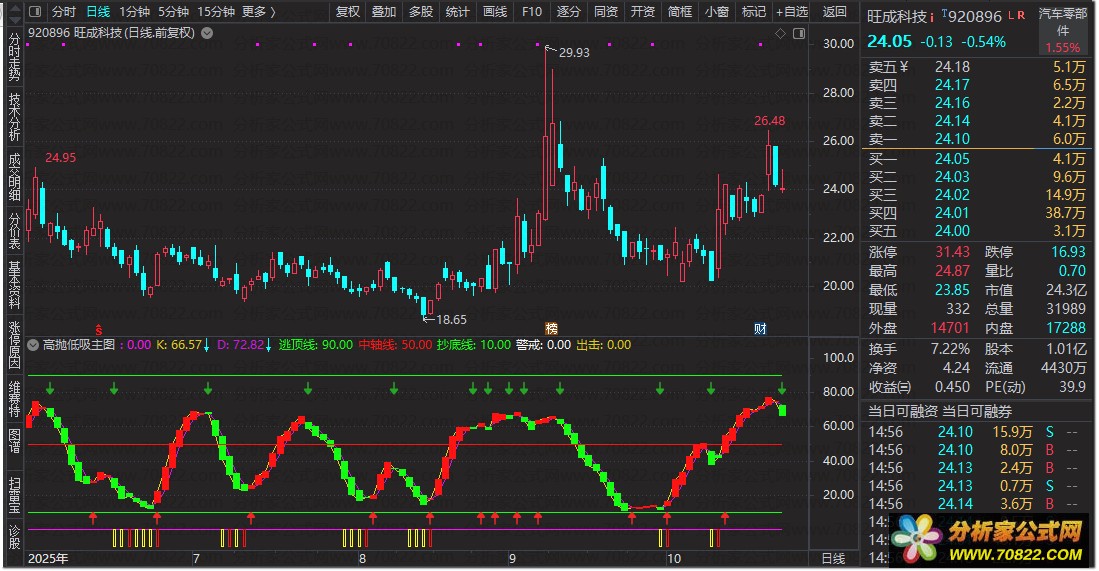Image resolution: width=1099 pixels, height=571 pixels.
Task: Select the 1分钟 period tab
Action: click(x=135, y=12)
